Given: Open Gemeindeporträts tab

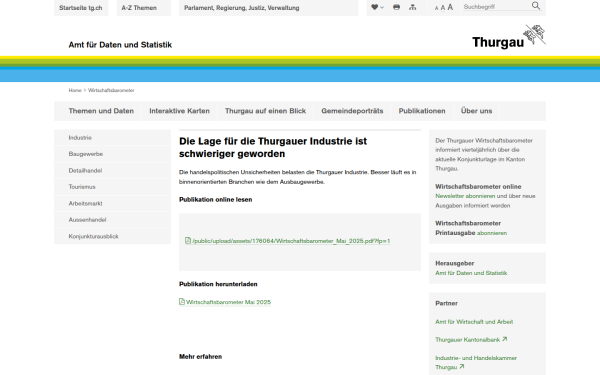Looking at the screenshot, I should click(x=352, y=111).
